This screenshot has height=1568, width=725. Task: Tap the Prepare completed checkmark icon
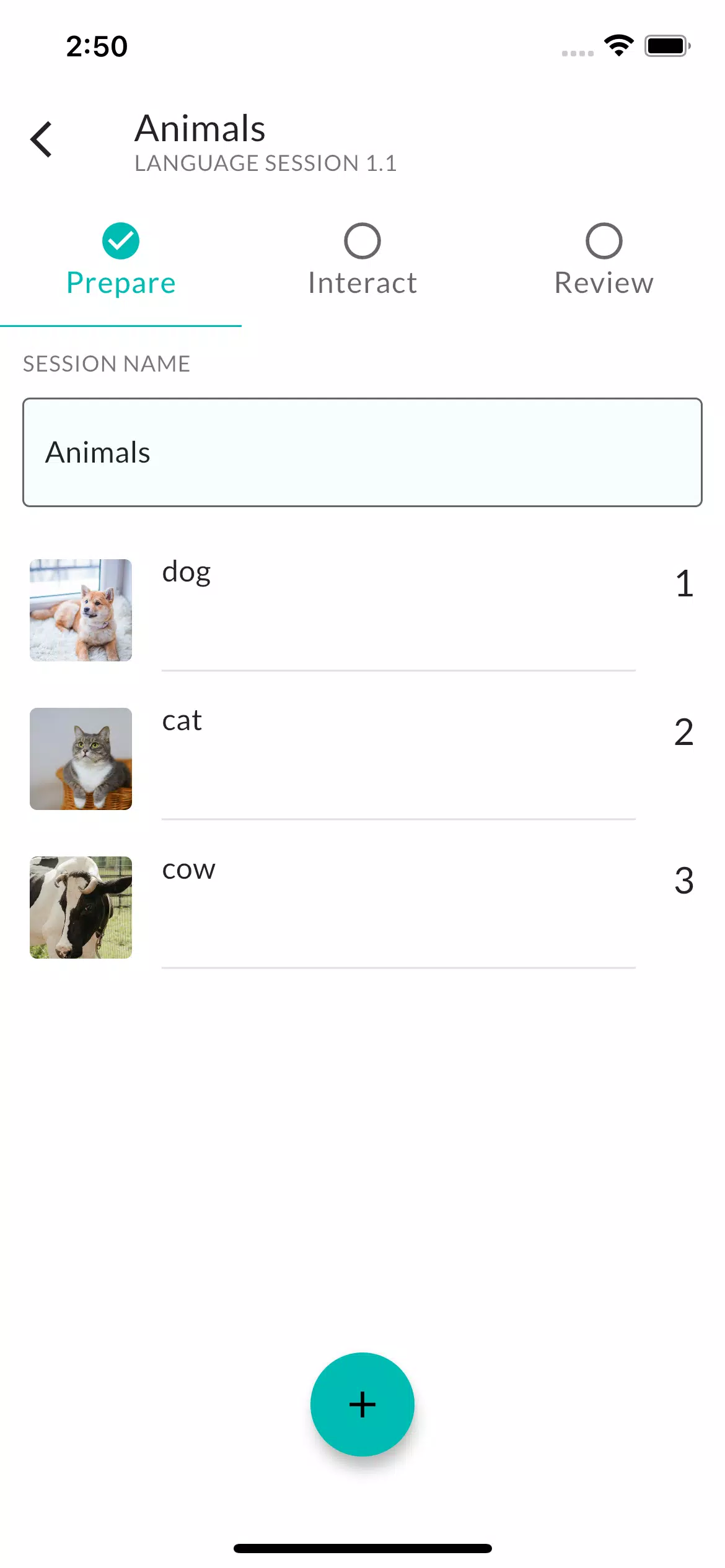pos(121,241)
